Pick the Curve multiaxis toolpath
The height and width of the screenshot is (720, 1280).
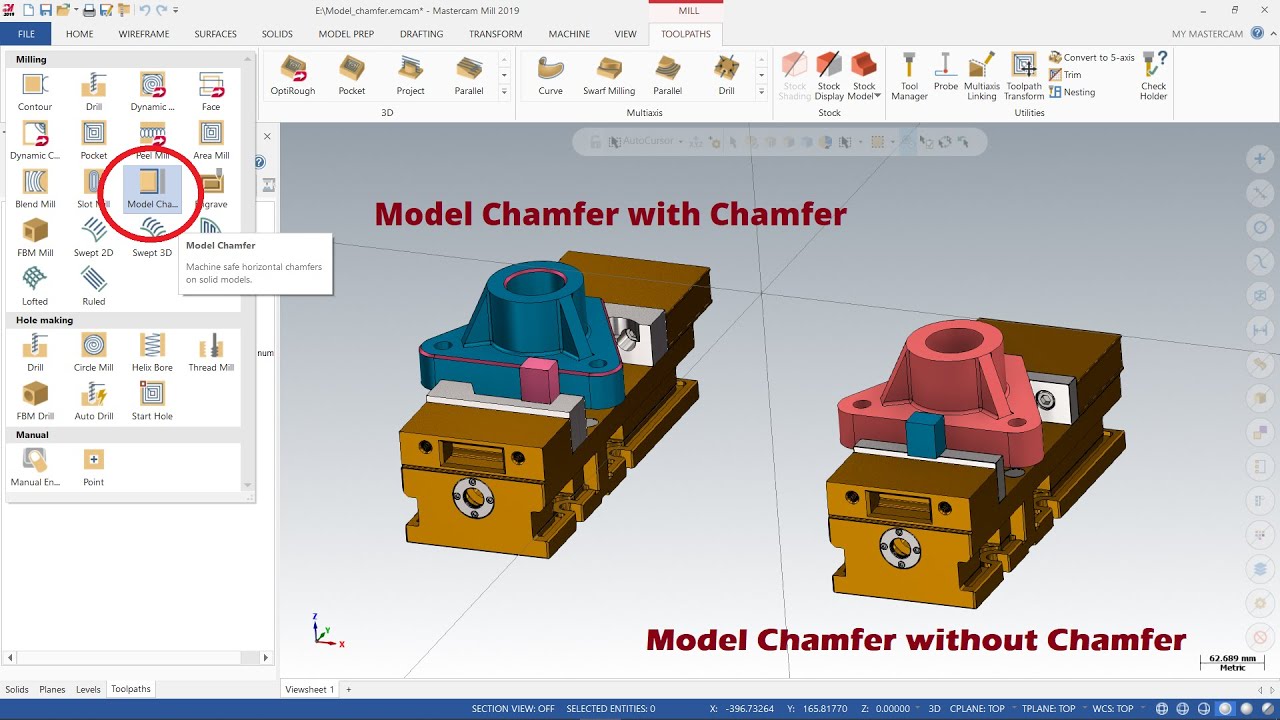point(550,75)
